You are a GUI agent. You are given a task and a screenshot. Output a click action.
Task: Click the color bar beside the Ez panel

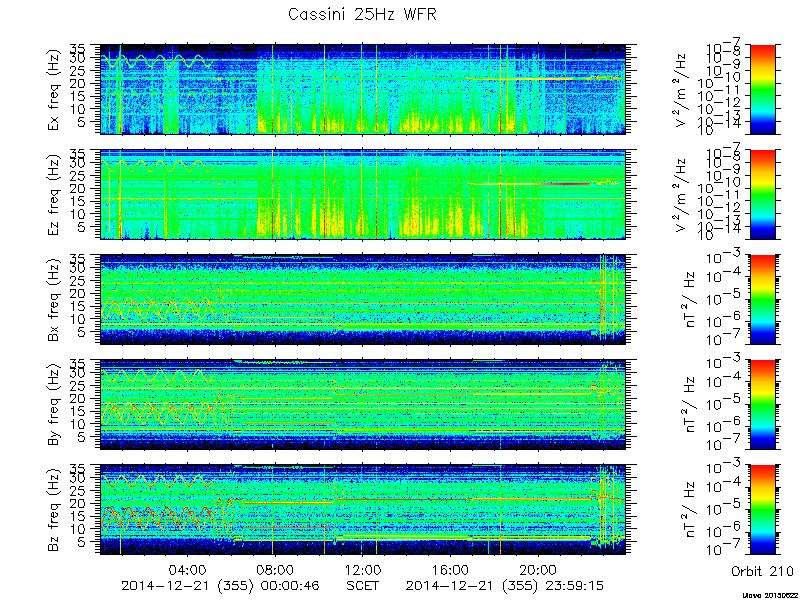coord(763,194)
